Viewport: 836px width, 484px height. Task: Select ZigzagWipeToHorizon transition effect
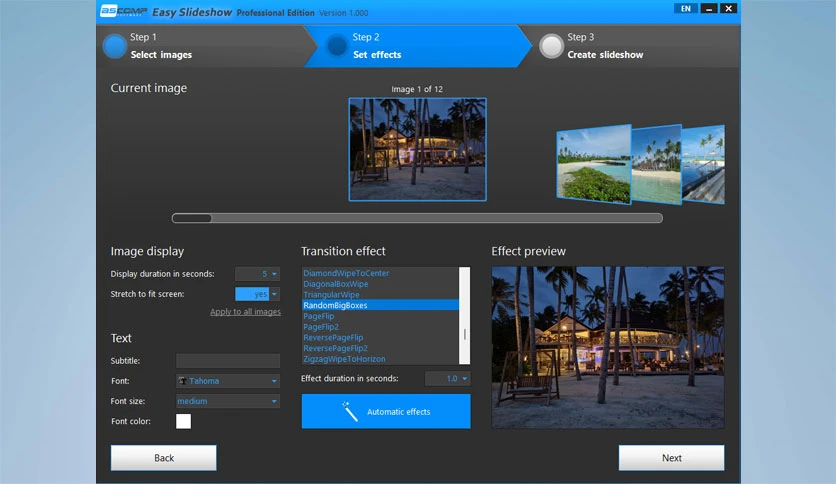tap(380, 359)
